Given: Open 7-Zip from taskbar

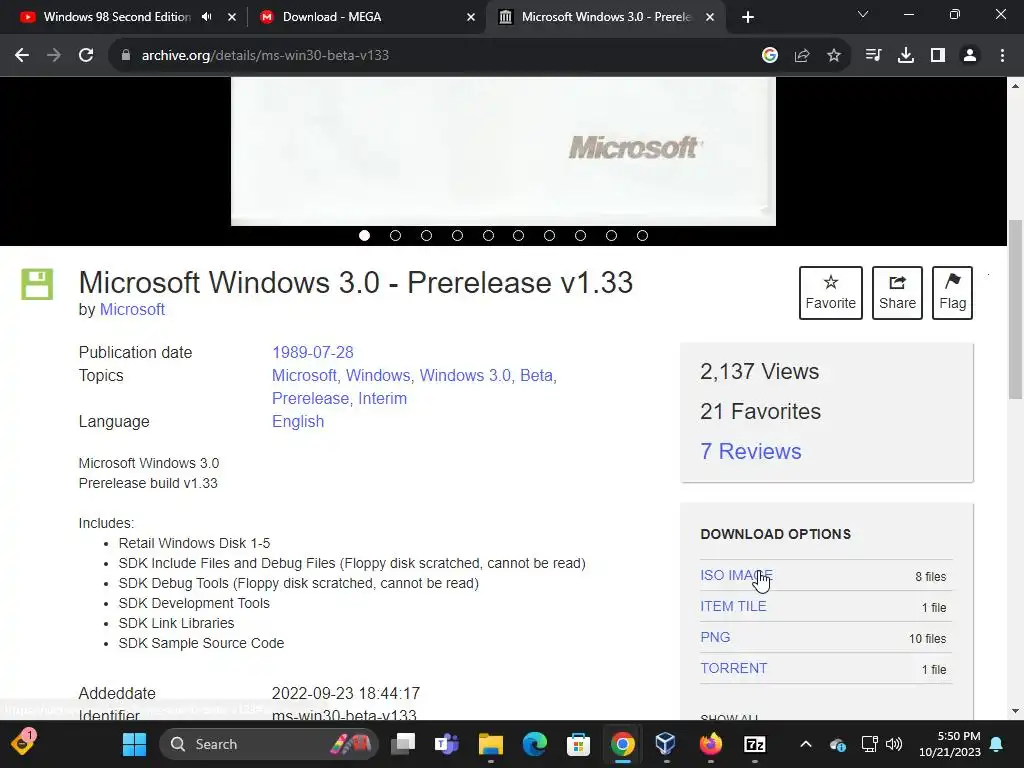Looking at the screenshot, I should [x=755, y=744].
